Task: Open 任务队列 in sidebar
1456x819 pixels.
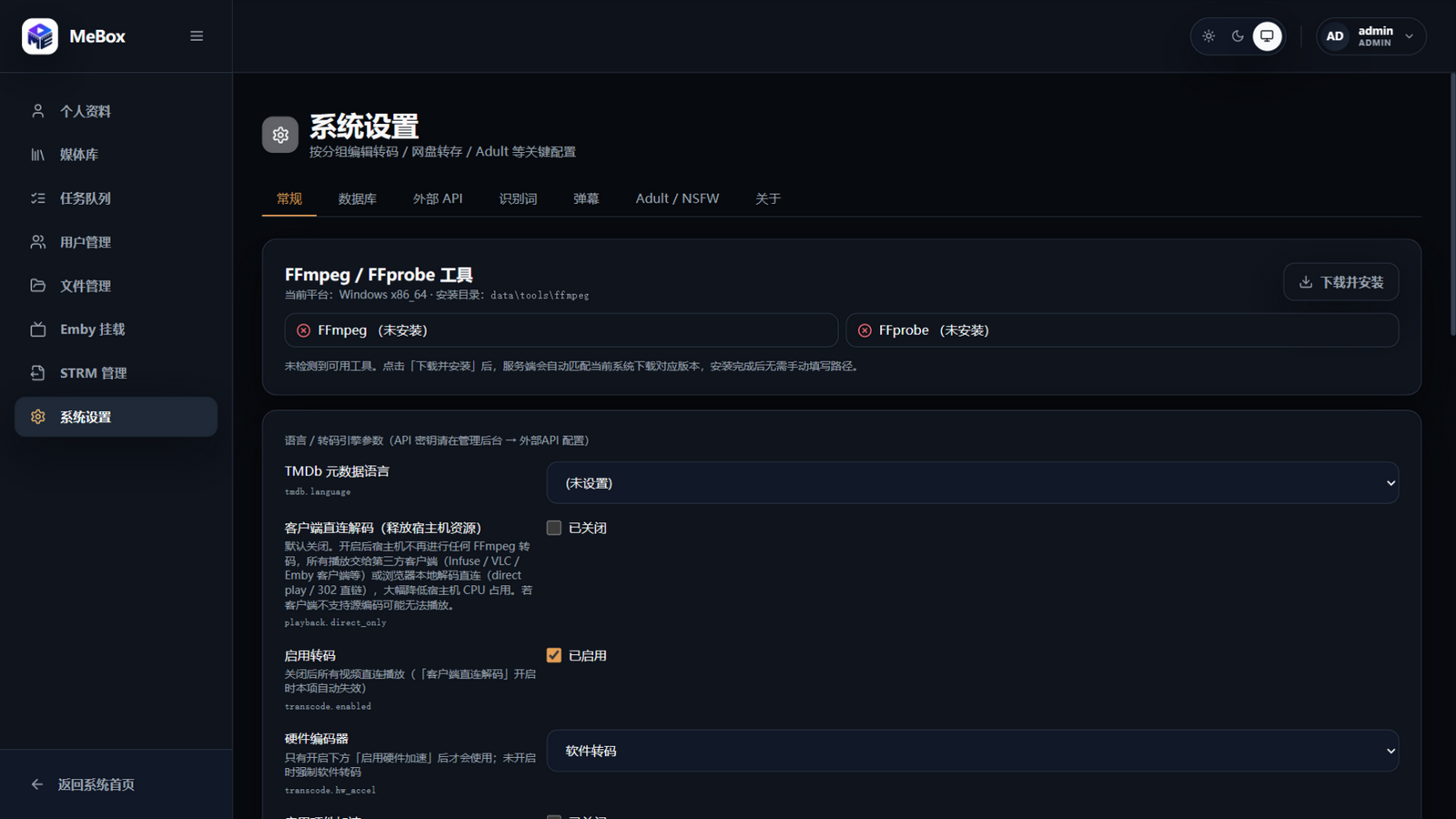Action: click(116, 198)
